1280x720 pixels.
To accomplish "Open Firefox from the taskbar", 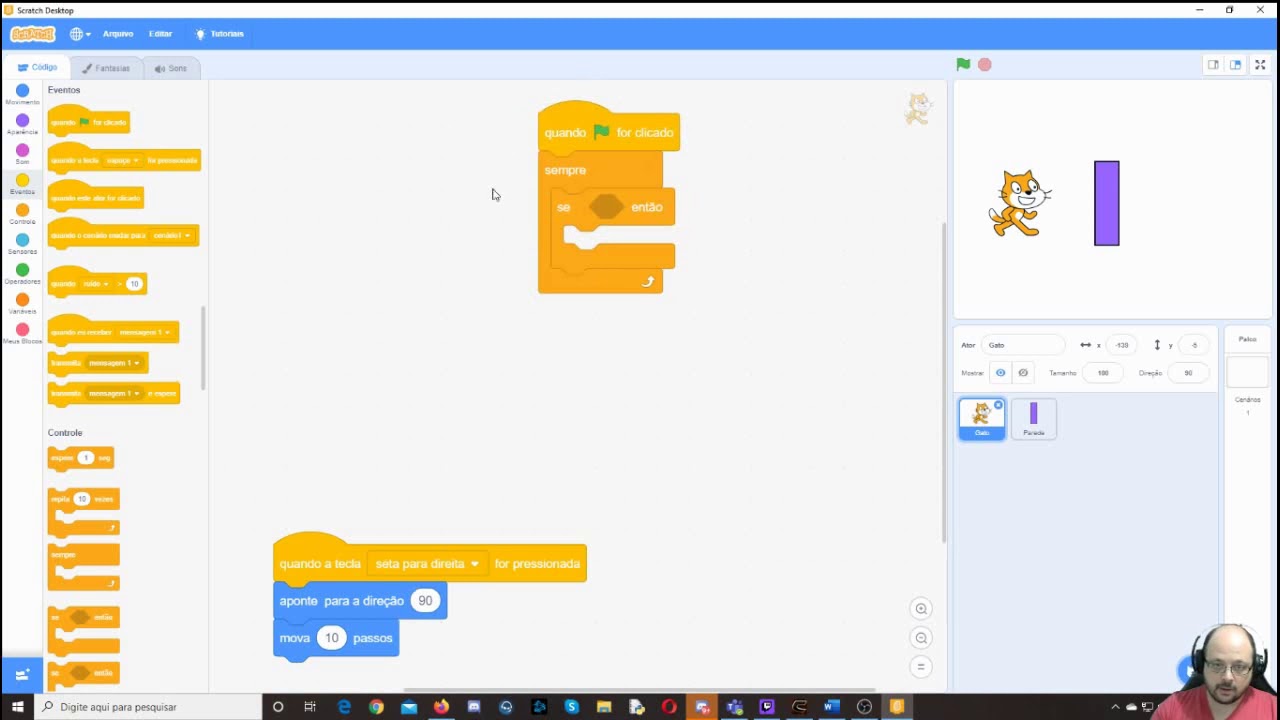I will [441, 707].
